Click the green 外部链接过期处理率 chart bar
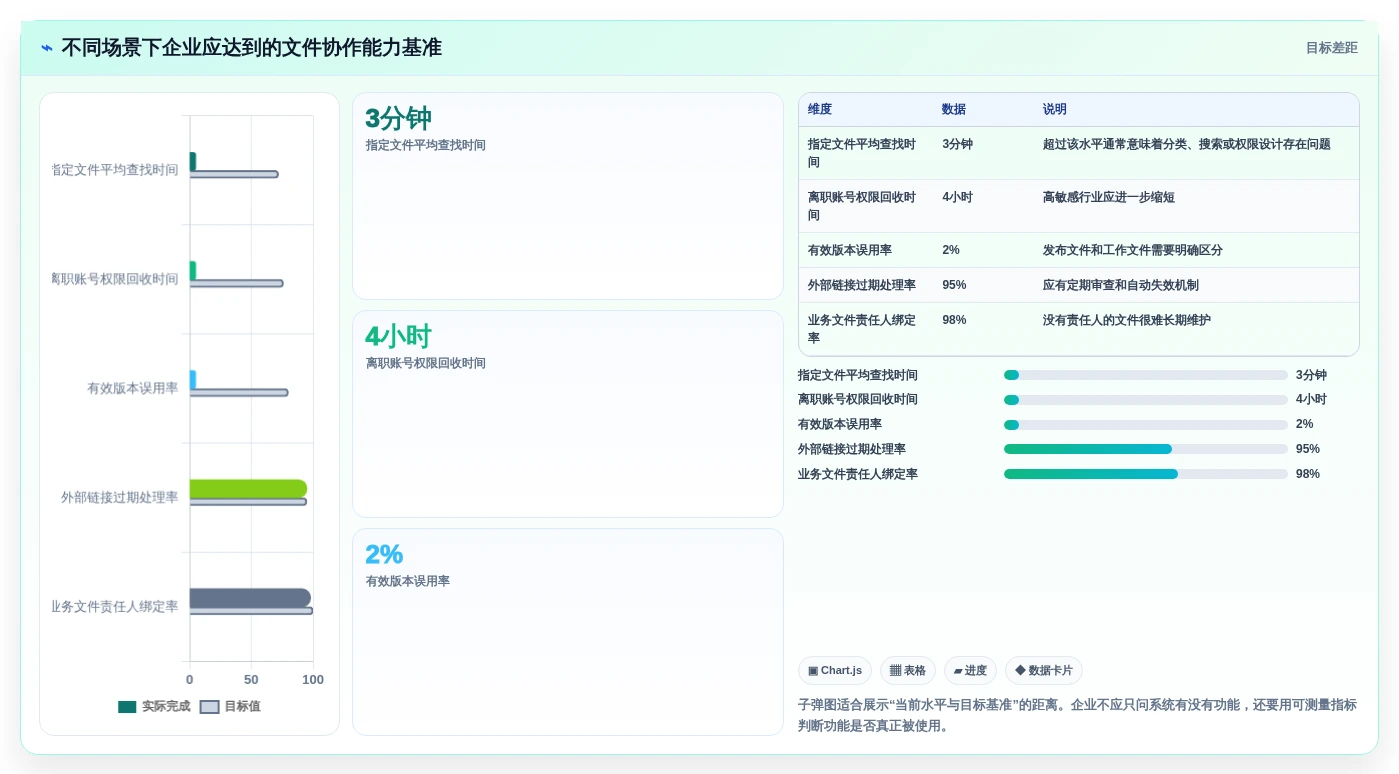 point(248,489)
